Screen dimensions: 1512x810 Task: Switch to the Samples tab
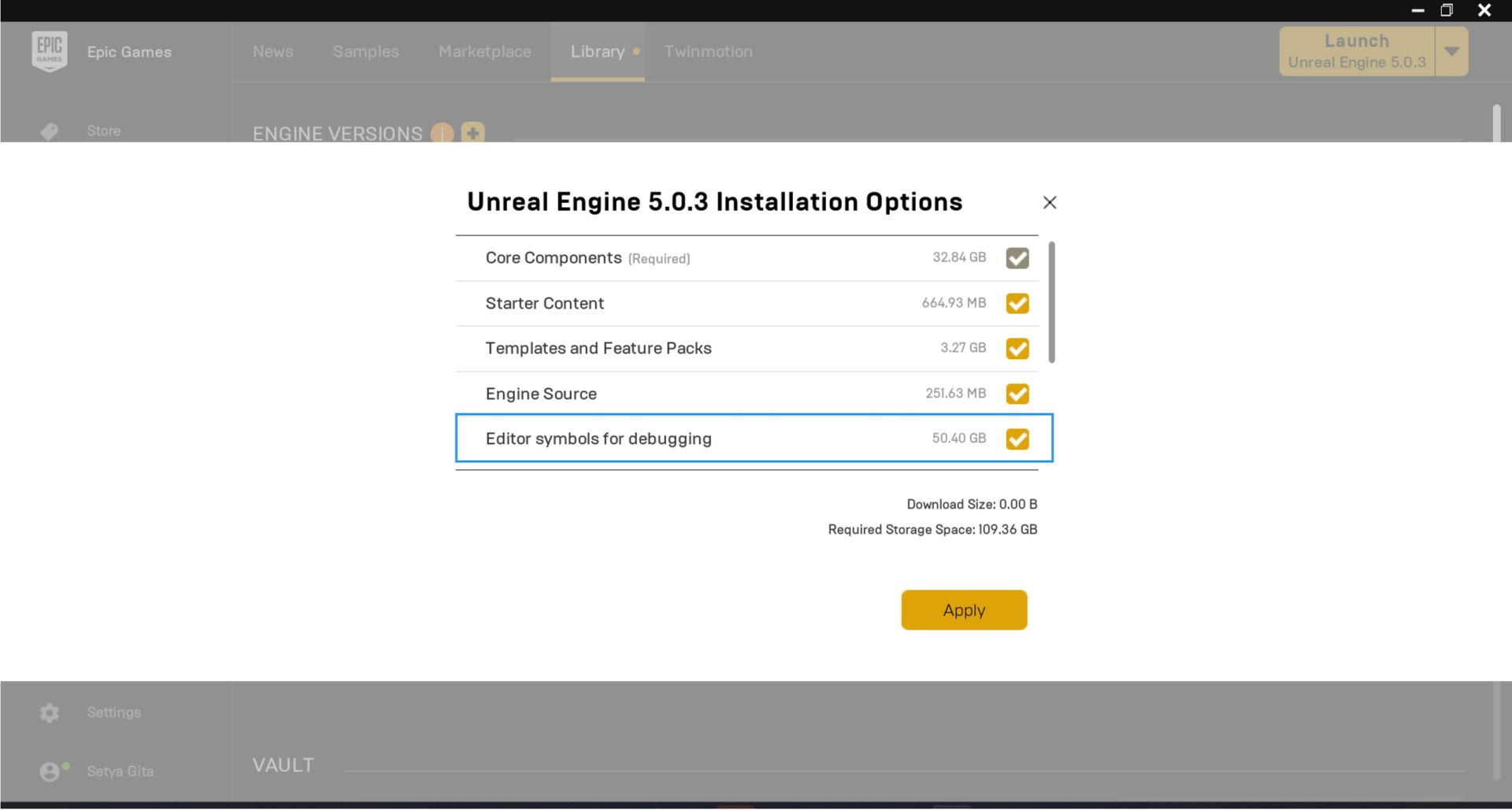click(365, 51)
